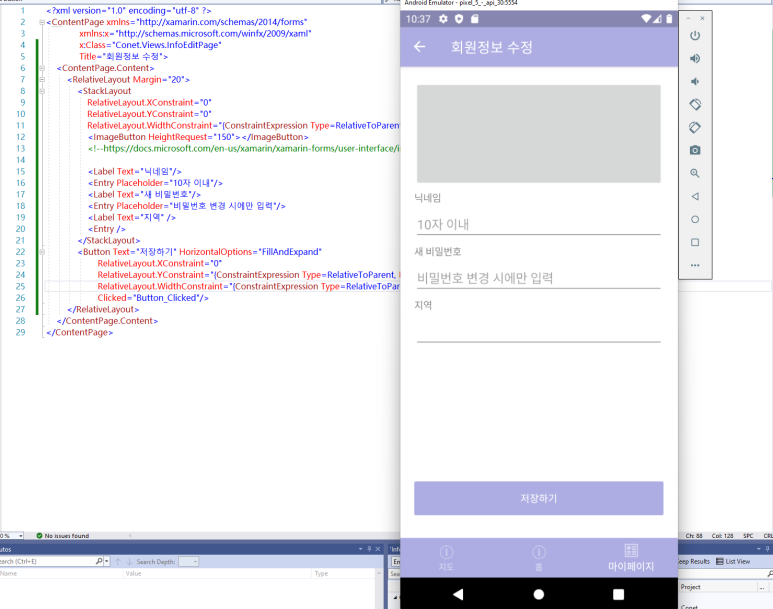Open the editor zoom percentage dropdown

tap(21, 536)
